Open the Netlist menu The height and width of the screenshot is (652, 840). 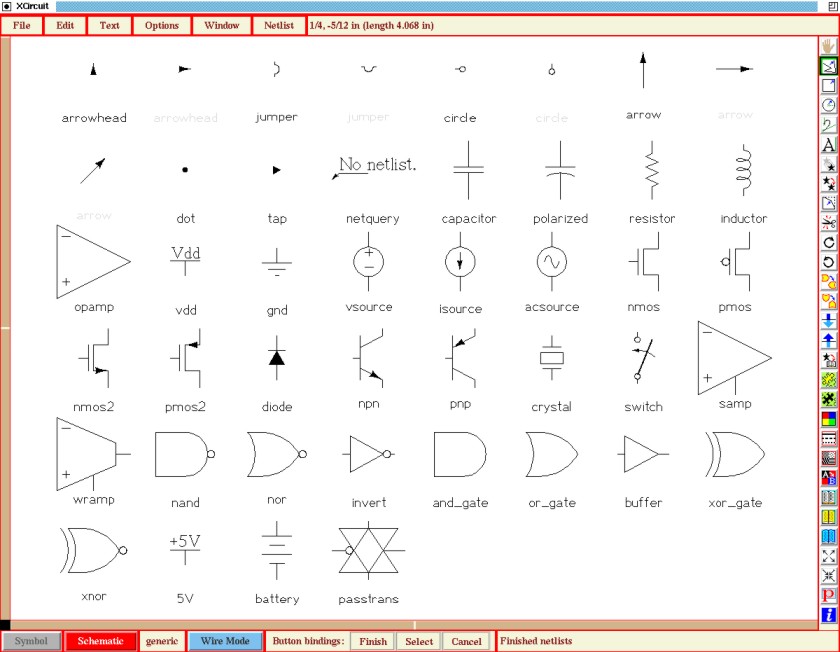point(279,25)
